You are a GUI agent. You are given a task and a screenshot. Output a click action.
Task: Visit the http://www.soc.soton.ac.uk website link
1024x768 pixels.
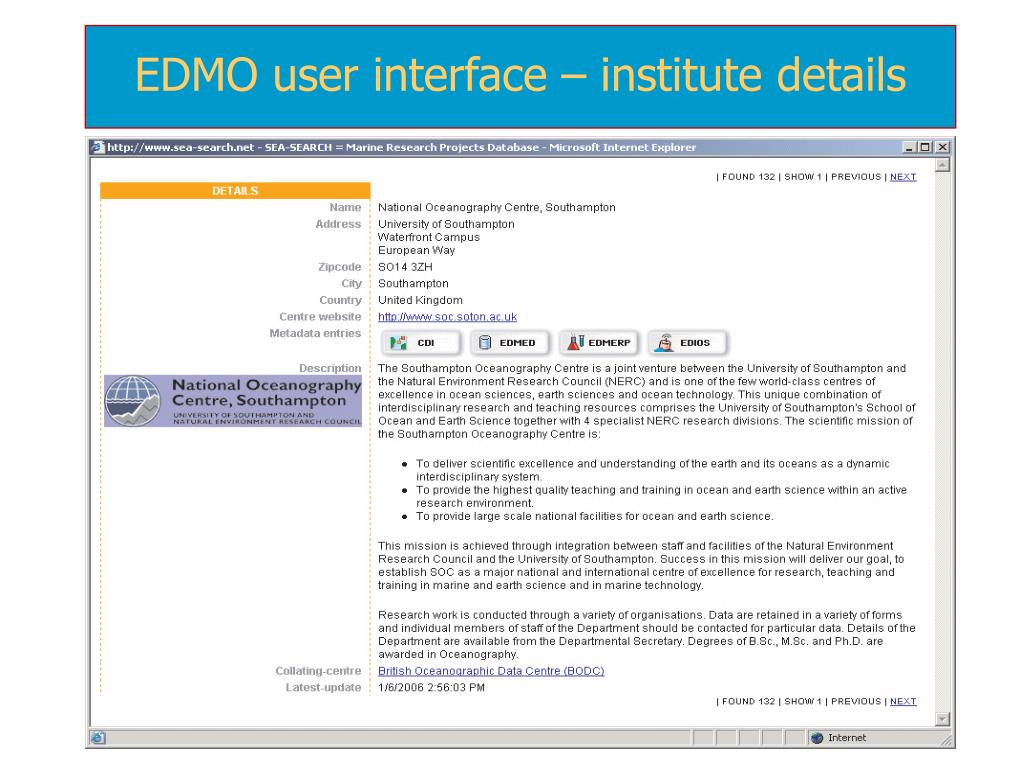coord(447,317)
